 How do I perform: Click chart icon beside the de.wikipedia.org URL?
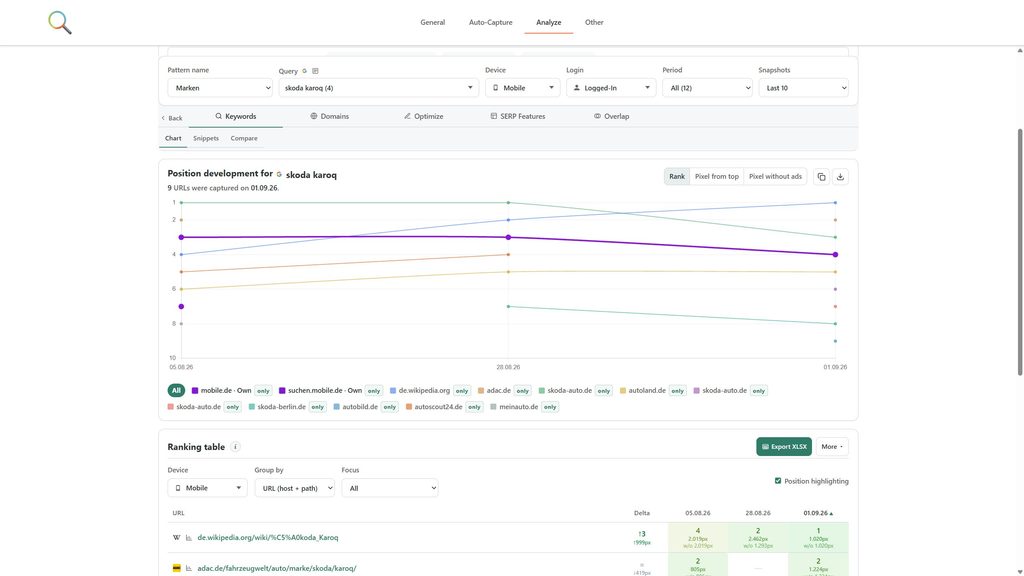point(189,537)
